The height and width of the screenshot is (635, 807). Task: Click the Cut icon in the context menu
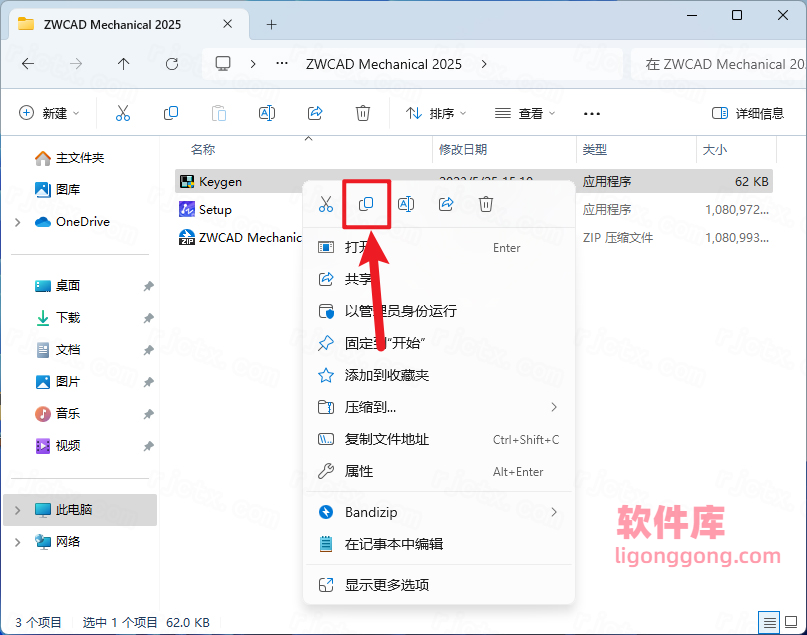(x=326, y=204)
